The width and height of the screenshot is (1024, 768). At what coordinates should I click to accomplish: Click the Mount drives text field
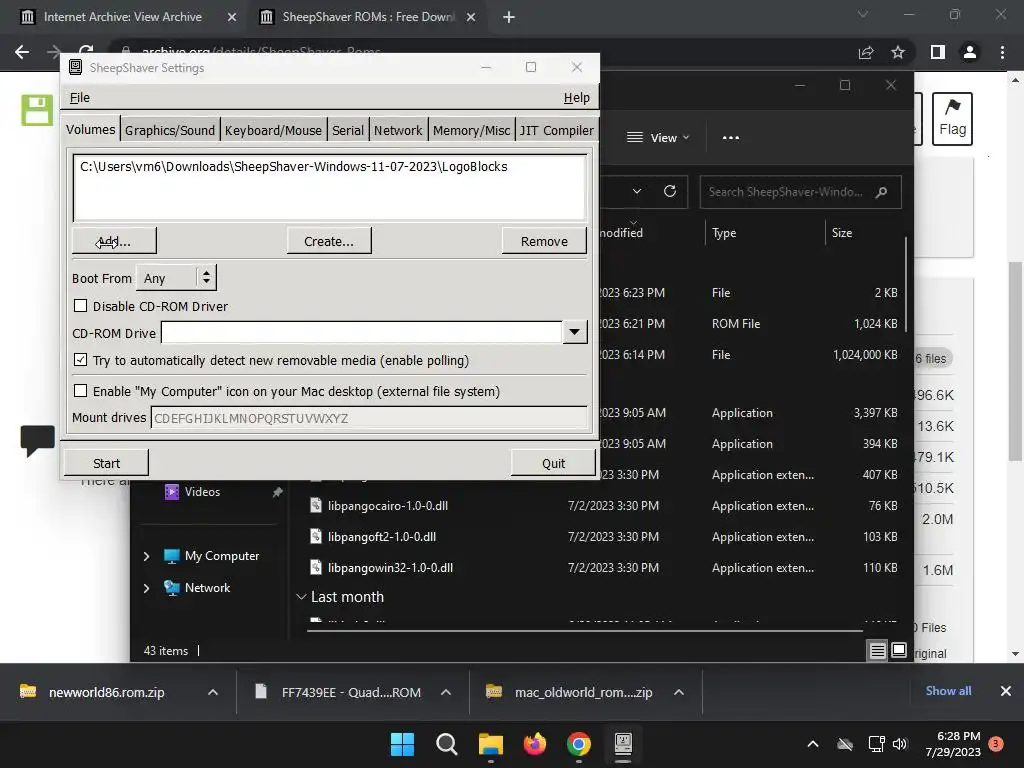(370, 418)
